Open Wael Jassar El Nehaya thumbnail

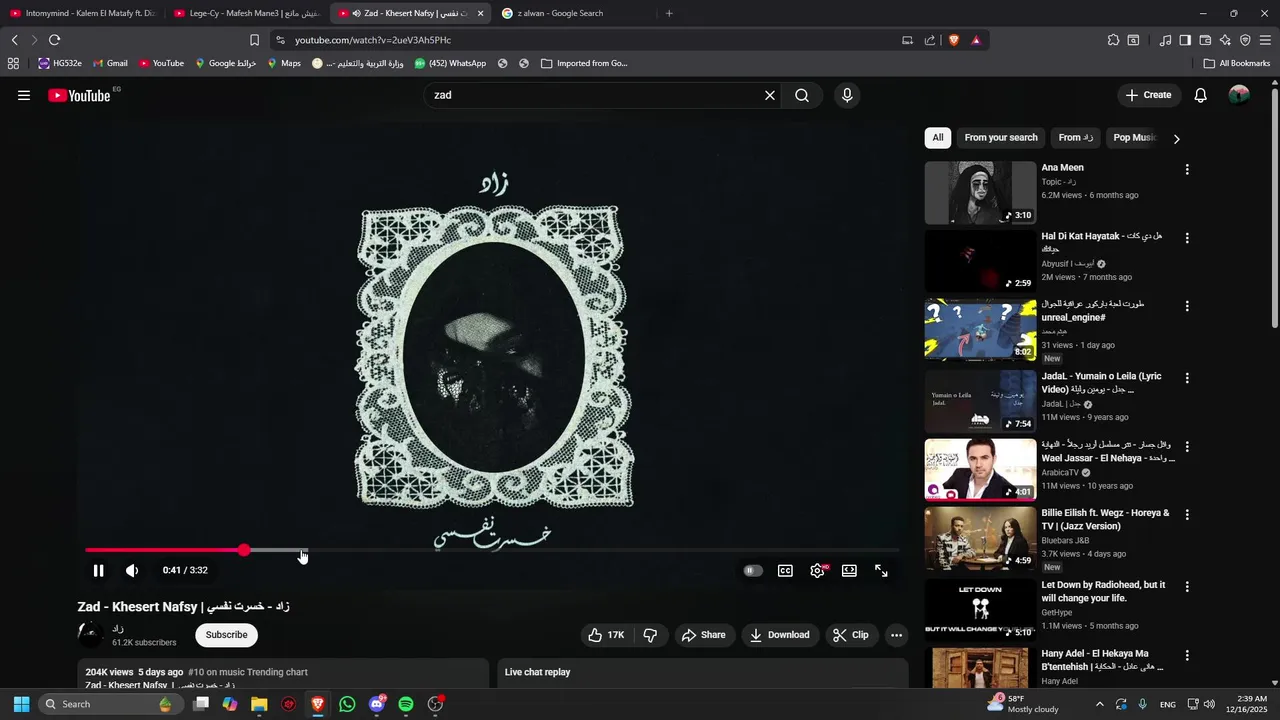click(980, 469)
